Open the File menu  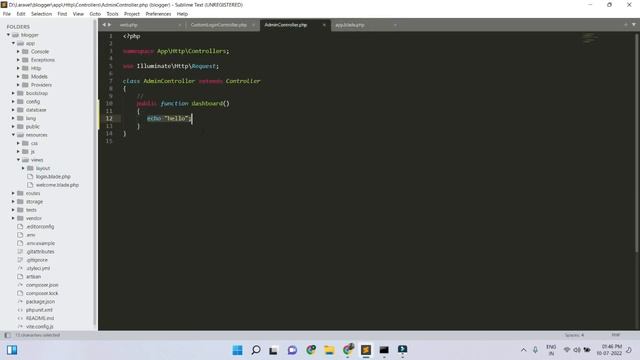click(x=7, y=14)
